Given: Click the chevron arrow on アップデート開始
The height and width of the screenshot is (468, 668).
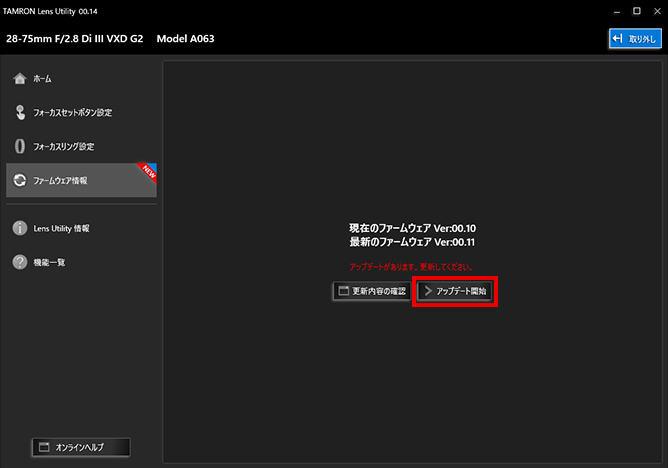Looking at the screenshot, I should point(428,291).
